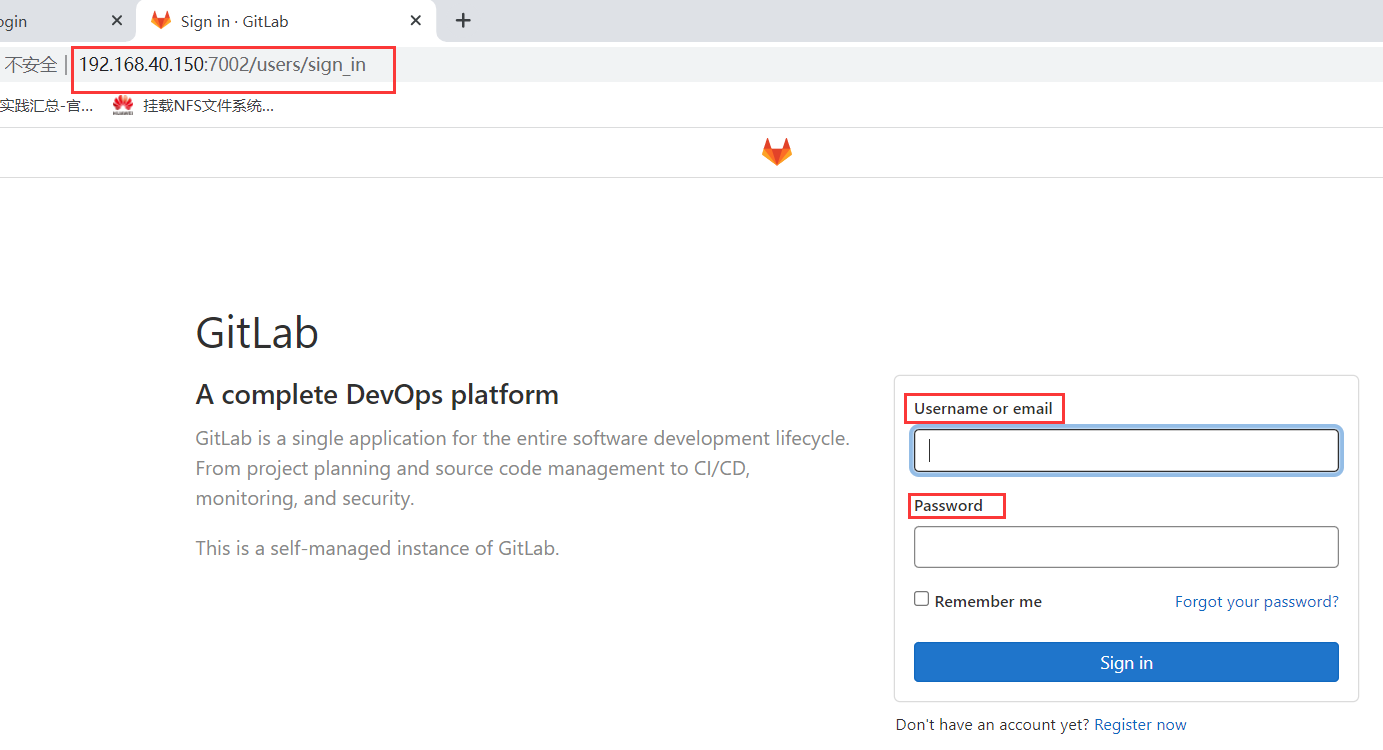This screenshot has width=1383, height=750.
Task: Click 'A complete DevOps platform' heading
Action: coord(377,394)
